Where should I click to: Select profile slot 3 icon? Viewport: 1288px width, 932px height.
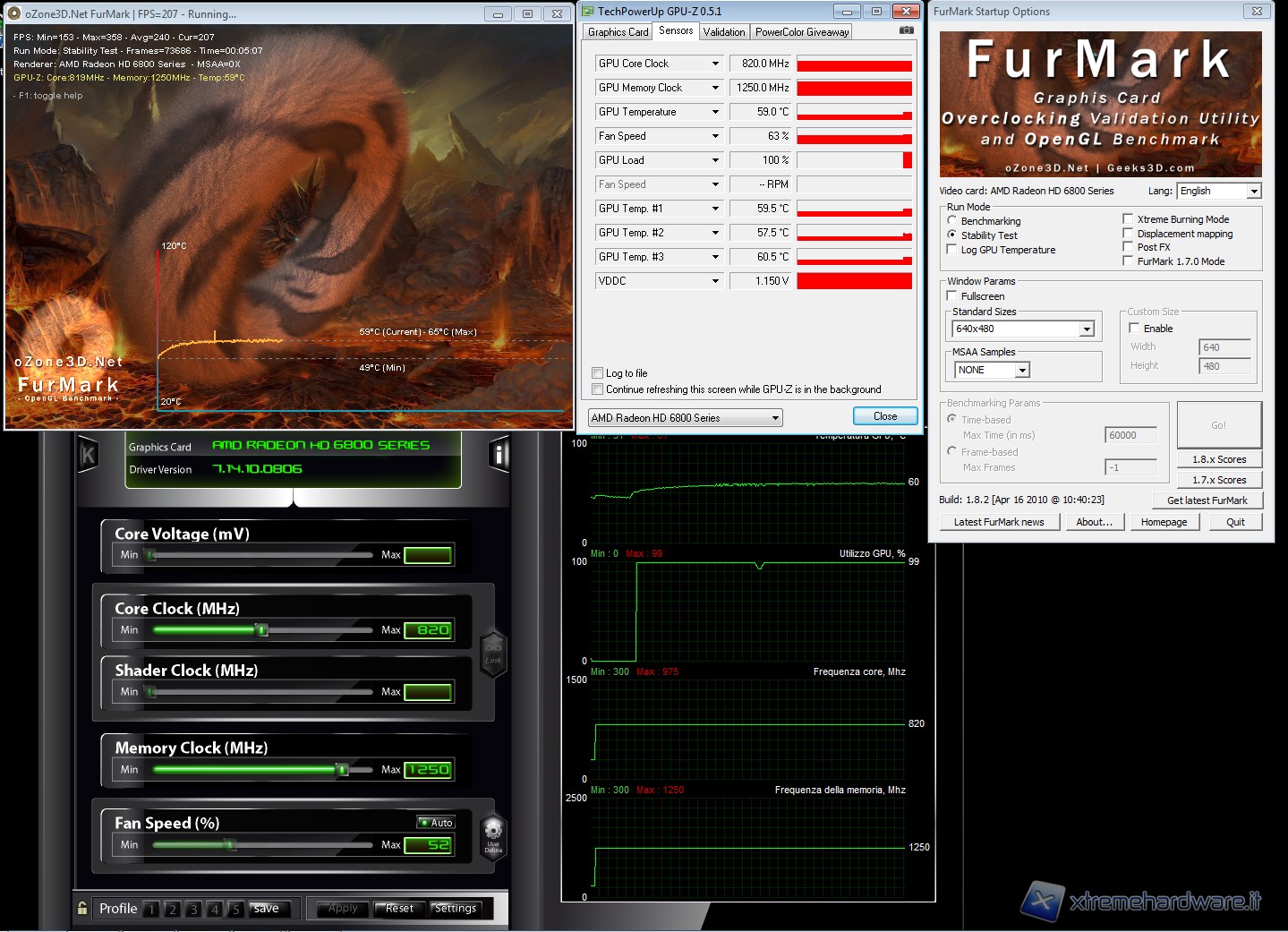point(192,910)
